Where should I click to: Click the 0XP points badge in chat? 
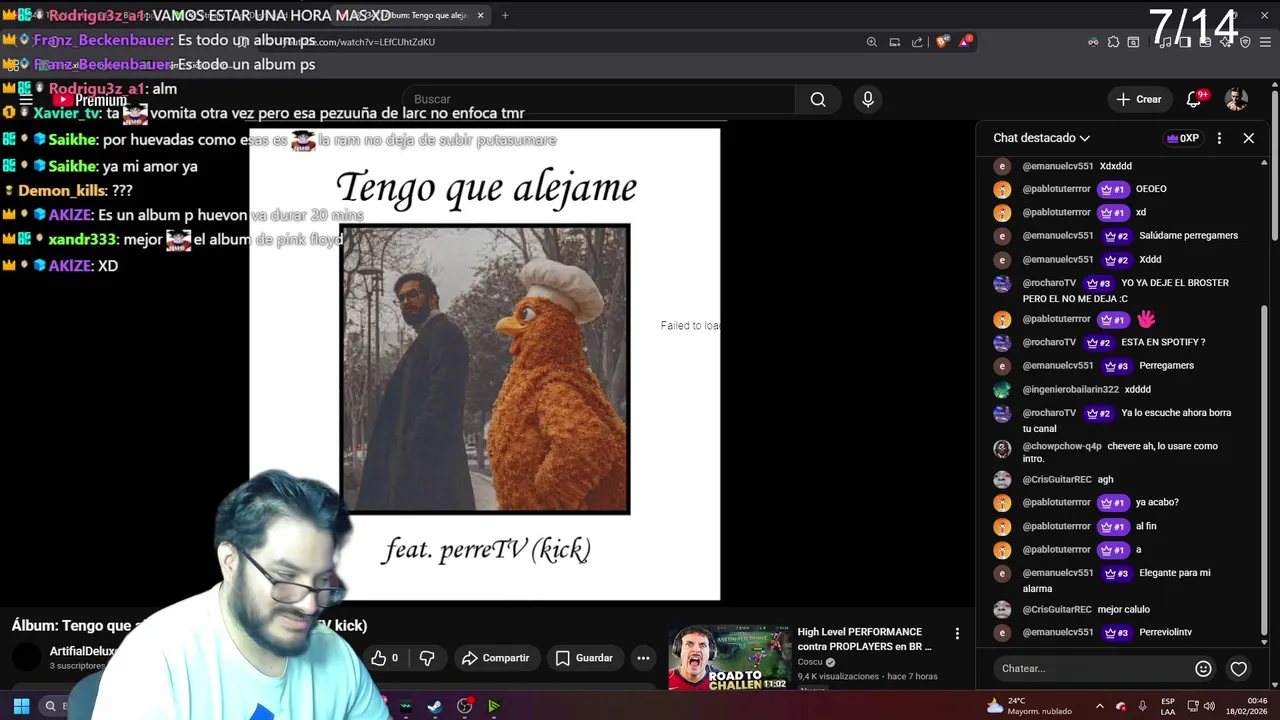[1182, 138]
